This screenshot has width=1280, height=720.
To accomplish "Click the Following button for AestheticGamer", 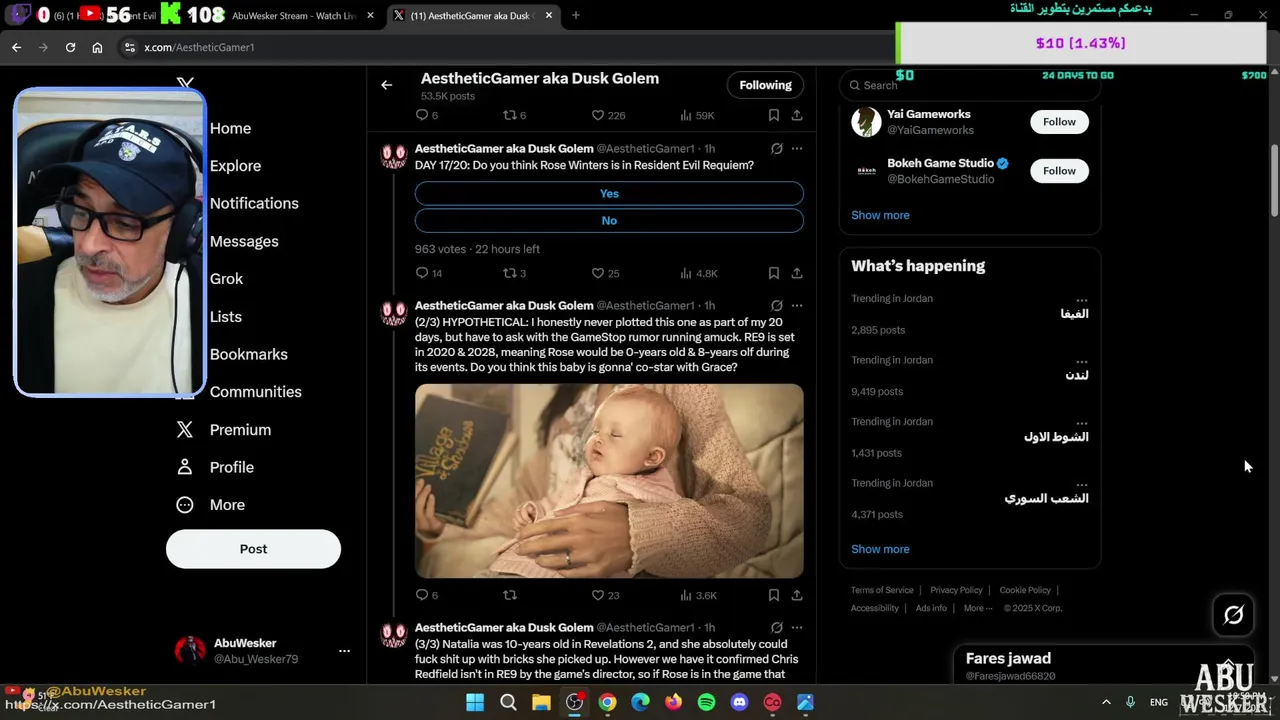I will 765,85.
